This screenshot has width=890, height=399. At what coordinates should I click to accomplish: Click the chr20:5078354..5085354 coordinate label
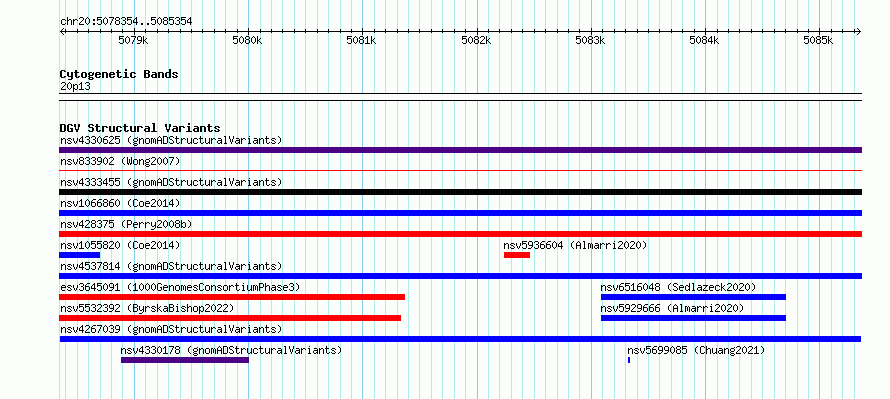(126, 22)
